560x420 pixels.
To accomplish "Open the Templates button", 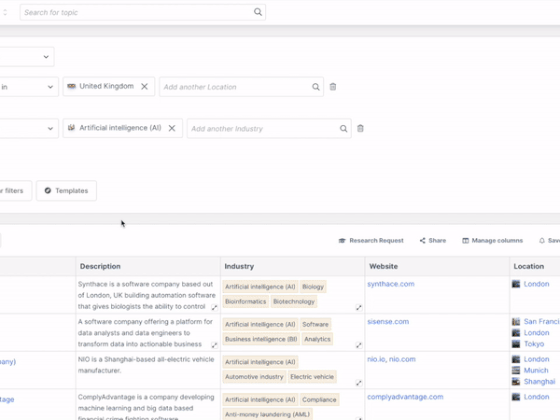I will pos(66,191).
